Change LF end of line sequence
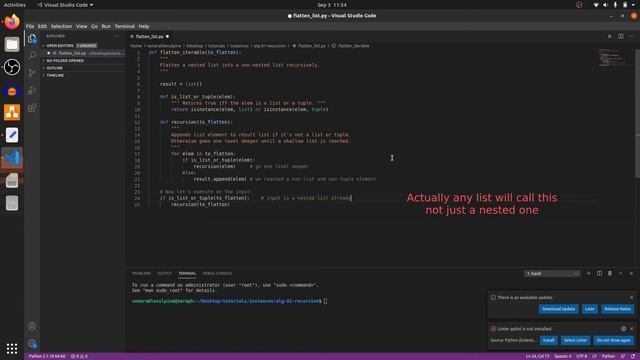640x360 pixels. [594, 356]
